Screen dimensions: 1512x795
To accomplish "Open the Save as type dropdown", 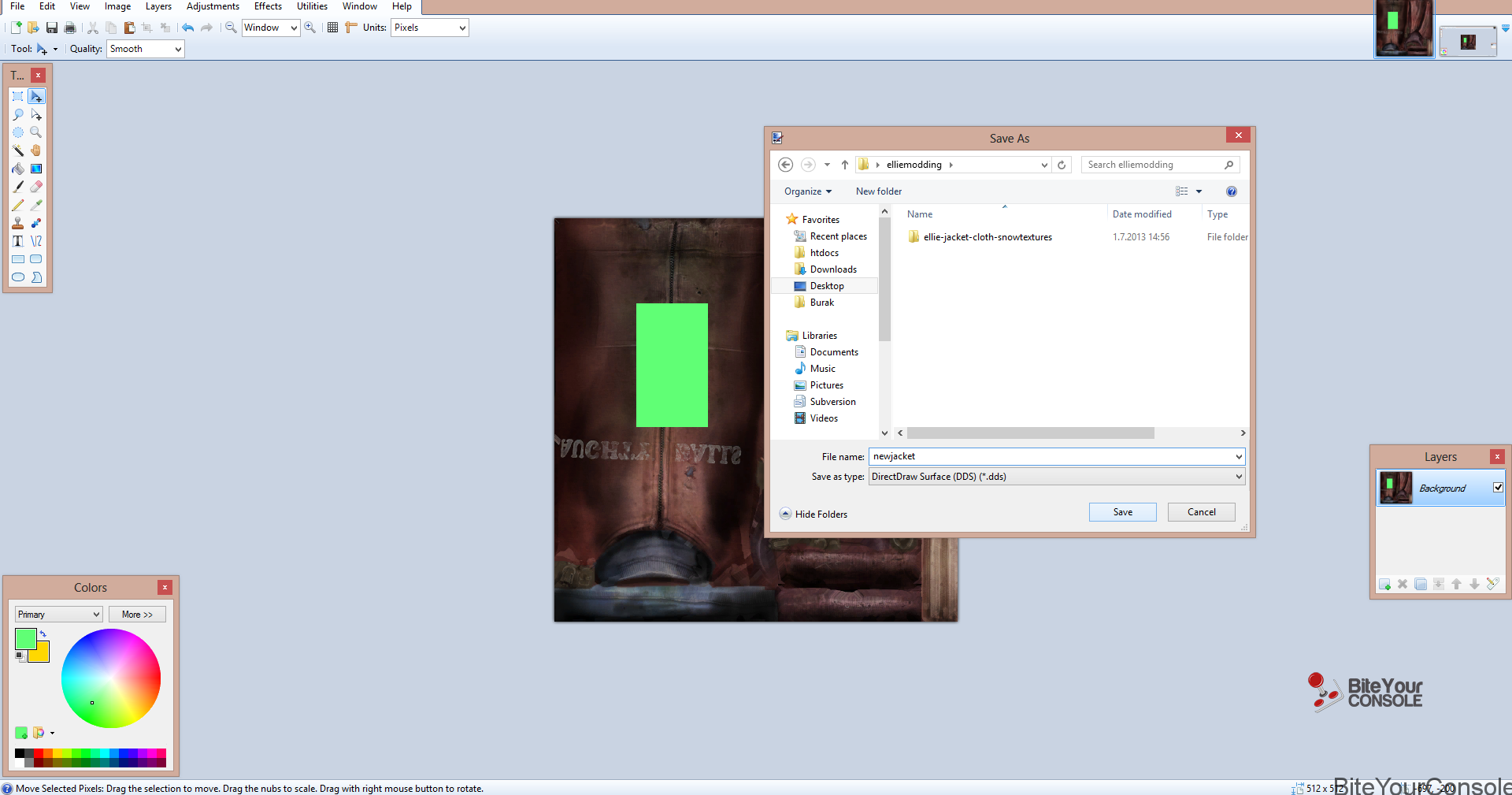I will coord(1057,477).
